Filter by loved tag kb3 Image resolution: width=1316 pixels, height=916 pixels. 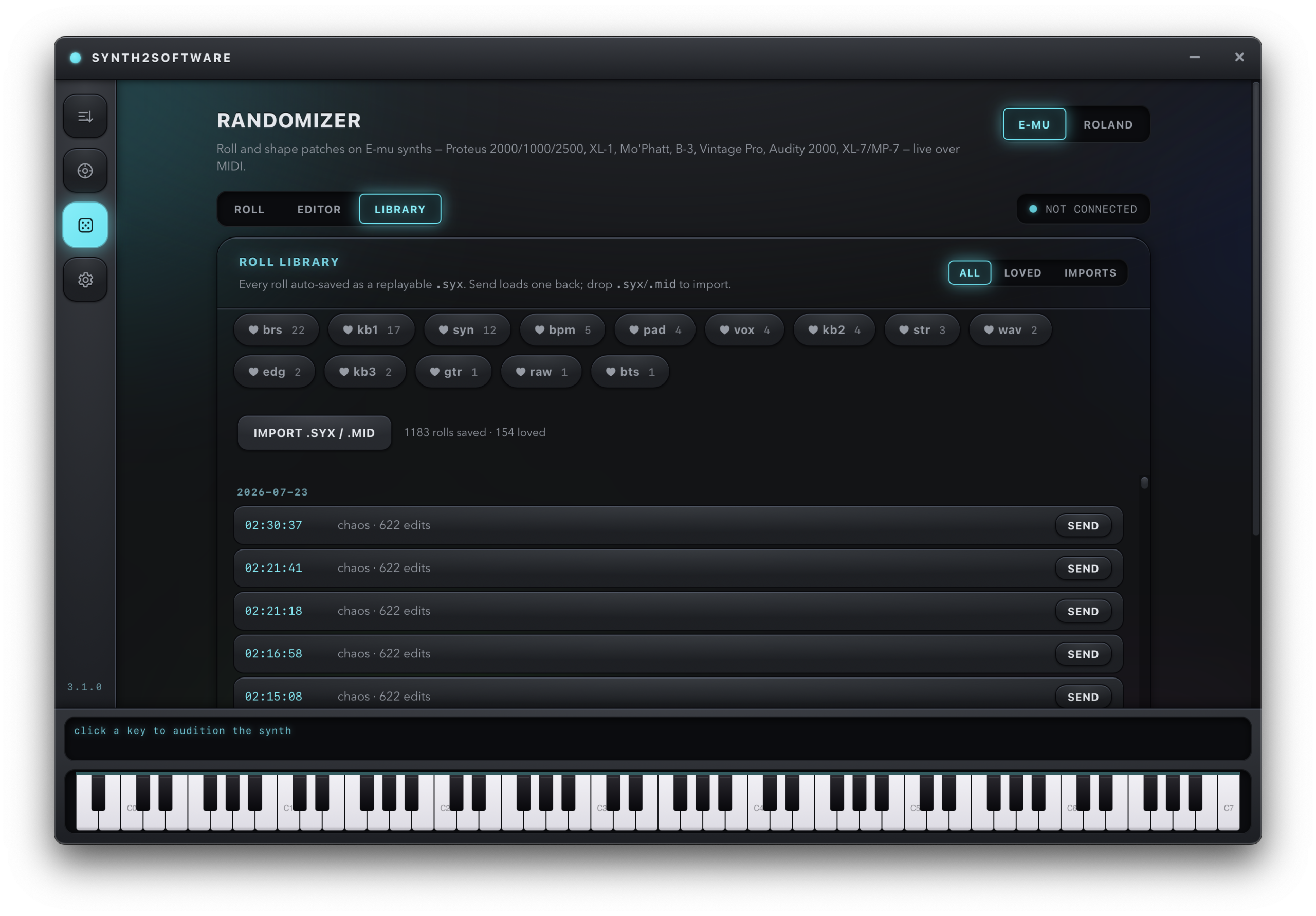click(x=365, y=372)
